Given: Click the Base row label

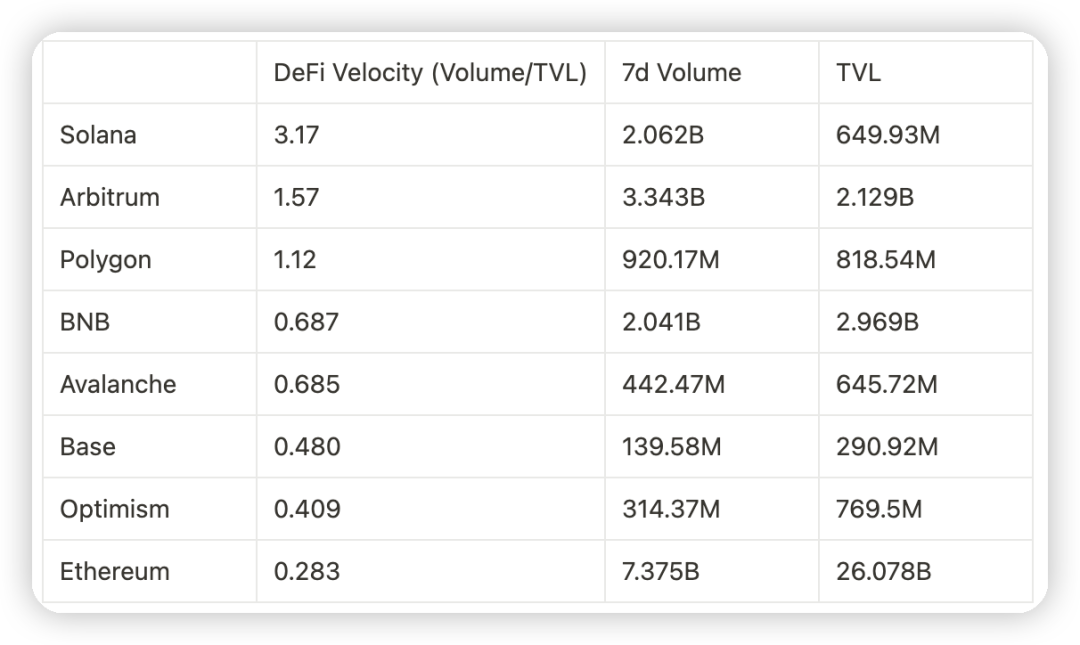Looking at the screenshot, I should pyautogui.click(x=87, y=446).
